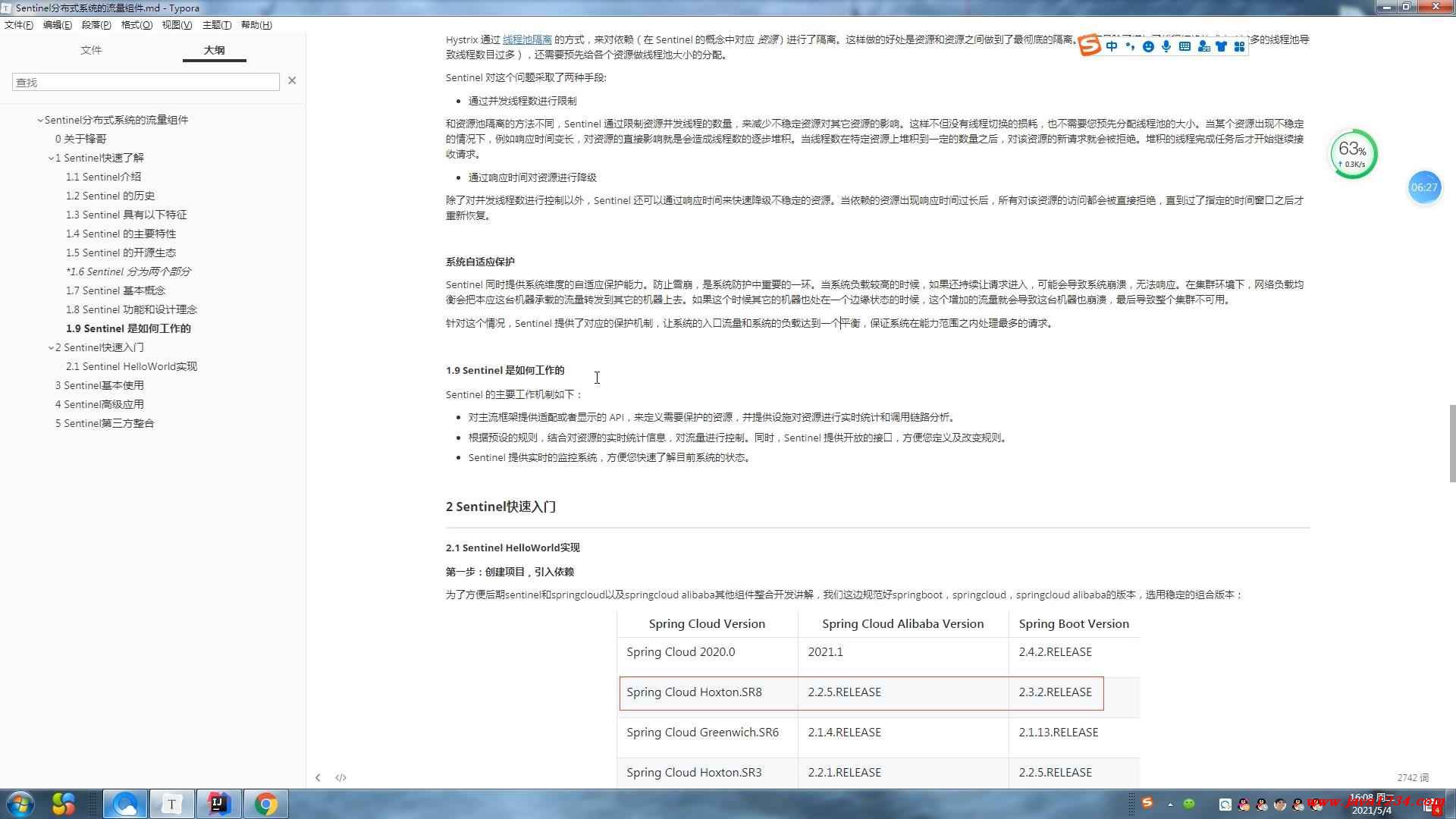This screenshot has width=1456, height=819.
Task: Jump to 1.2 Sentinel 的历史 heading
Action: [110, 196]
